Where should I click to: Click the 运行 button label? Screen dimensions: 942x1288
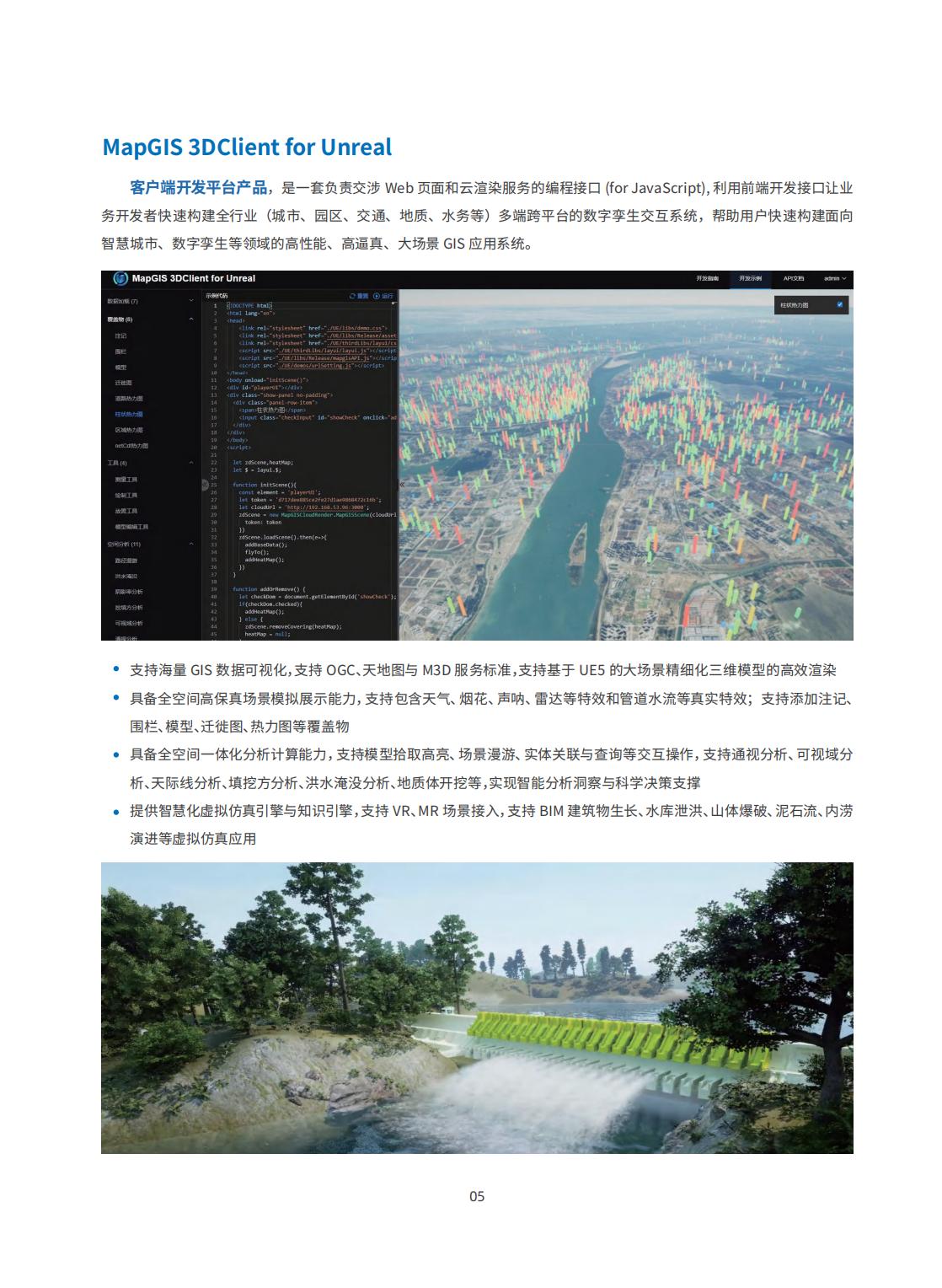(388, 297)
